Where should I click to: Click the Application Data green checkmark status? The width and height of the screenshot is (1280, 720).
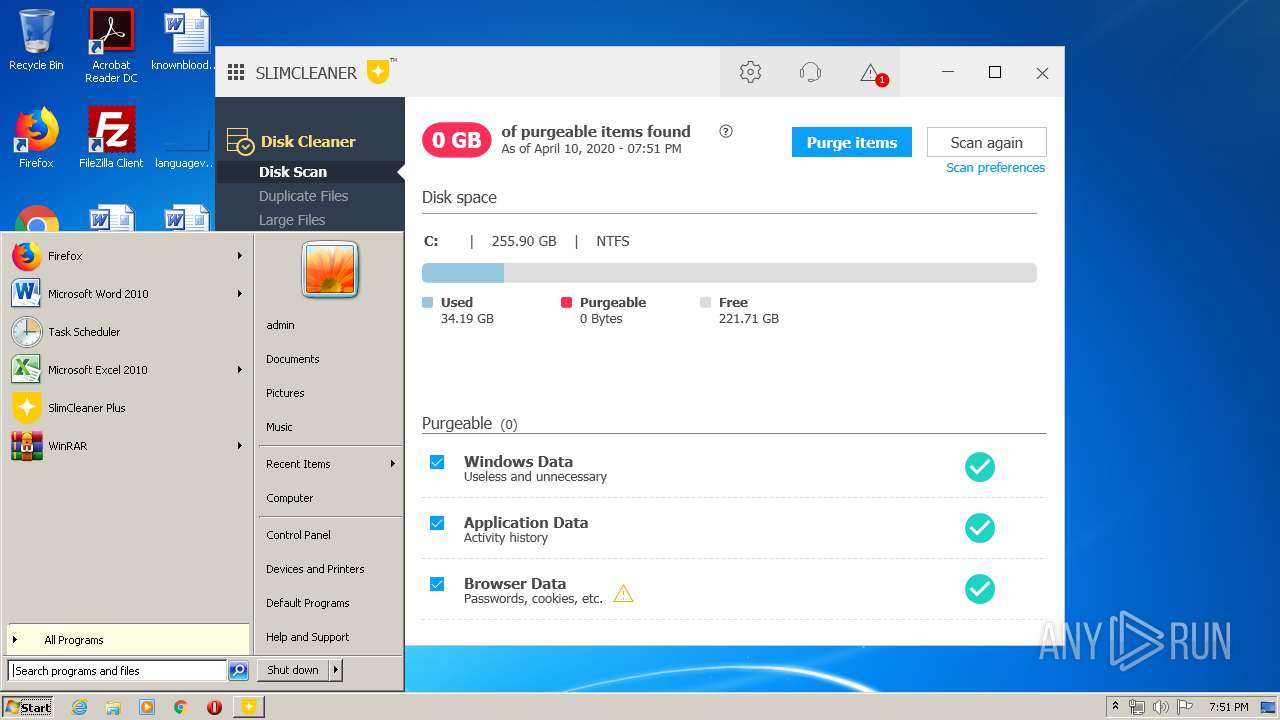coord(980,528)
